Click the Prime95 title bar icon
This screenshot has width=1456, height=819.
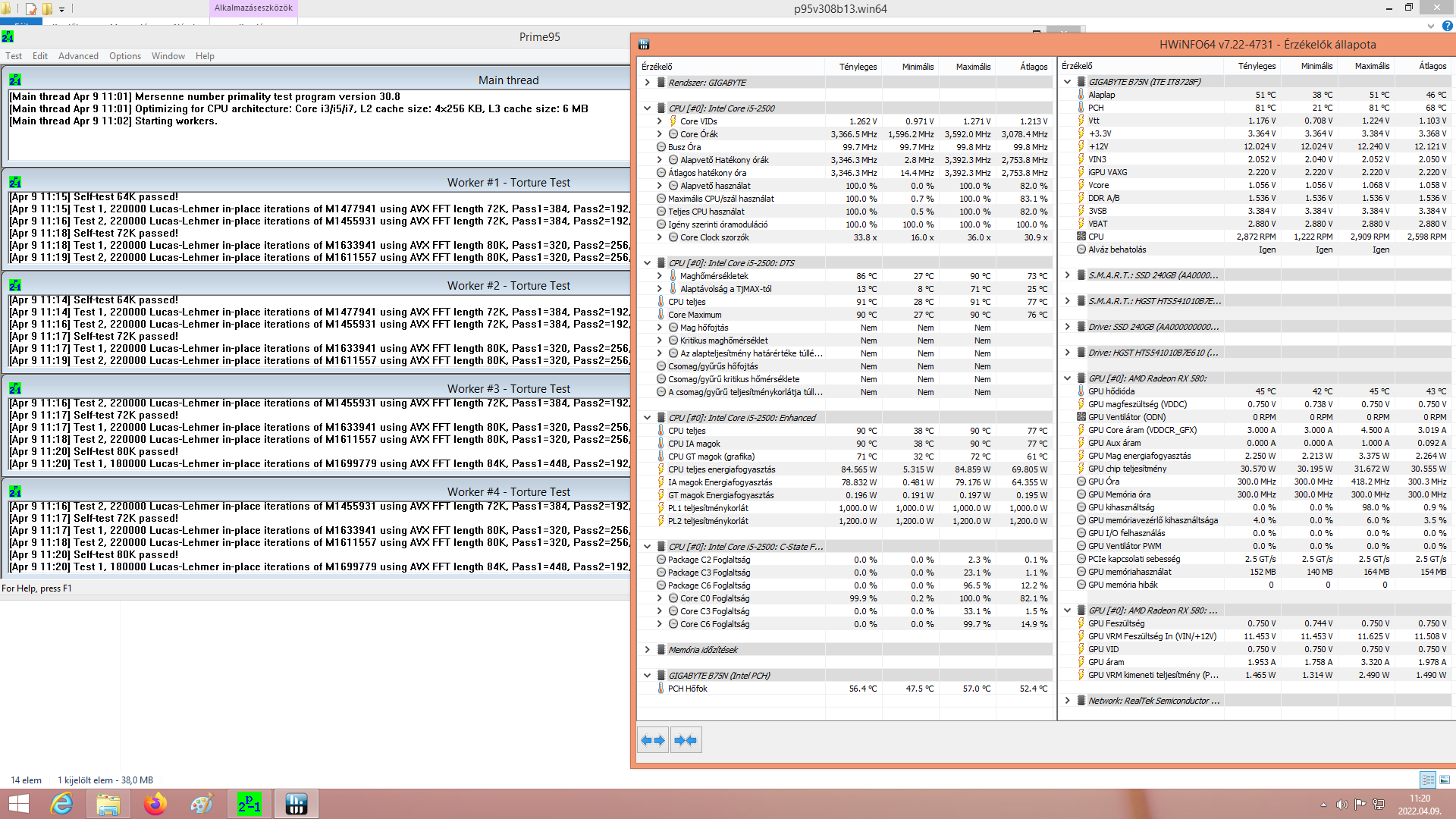pos(8,37)
